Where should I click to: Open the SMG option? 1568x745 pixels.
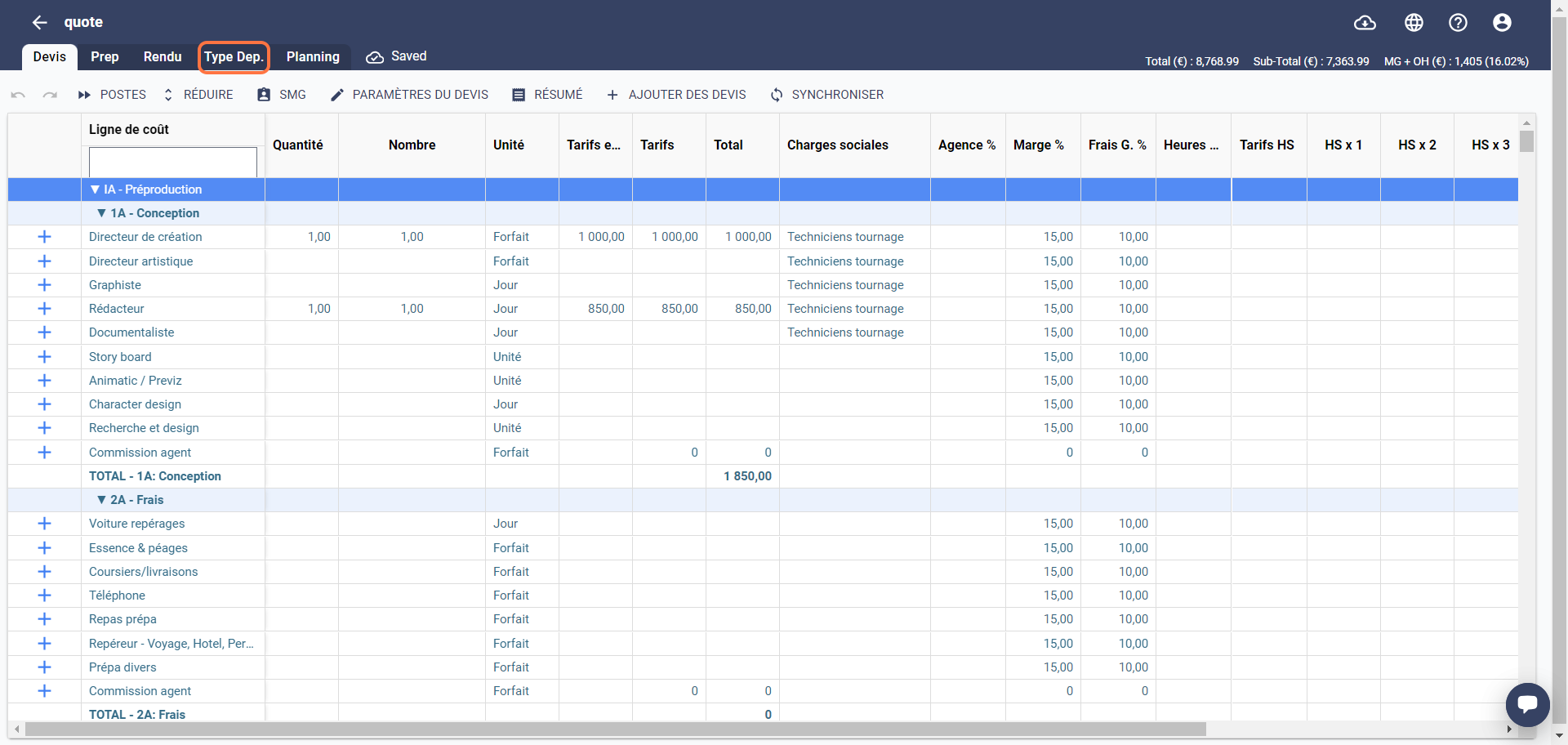point(282,95)
